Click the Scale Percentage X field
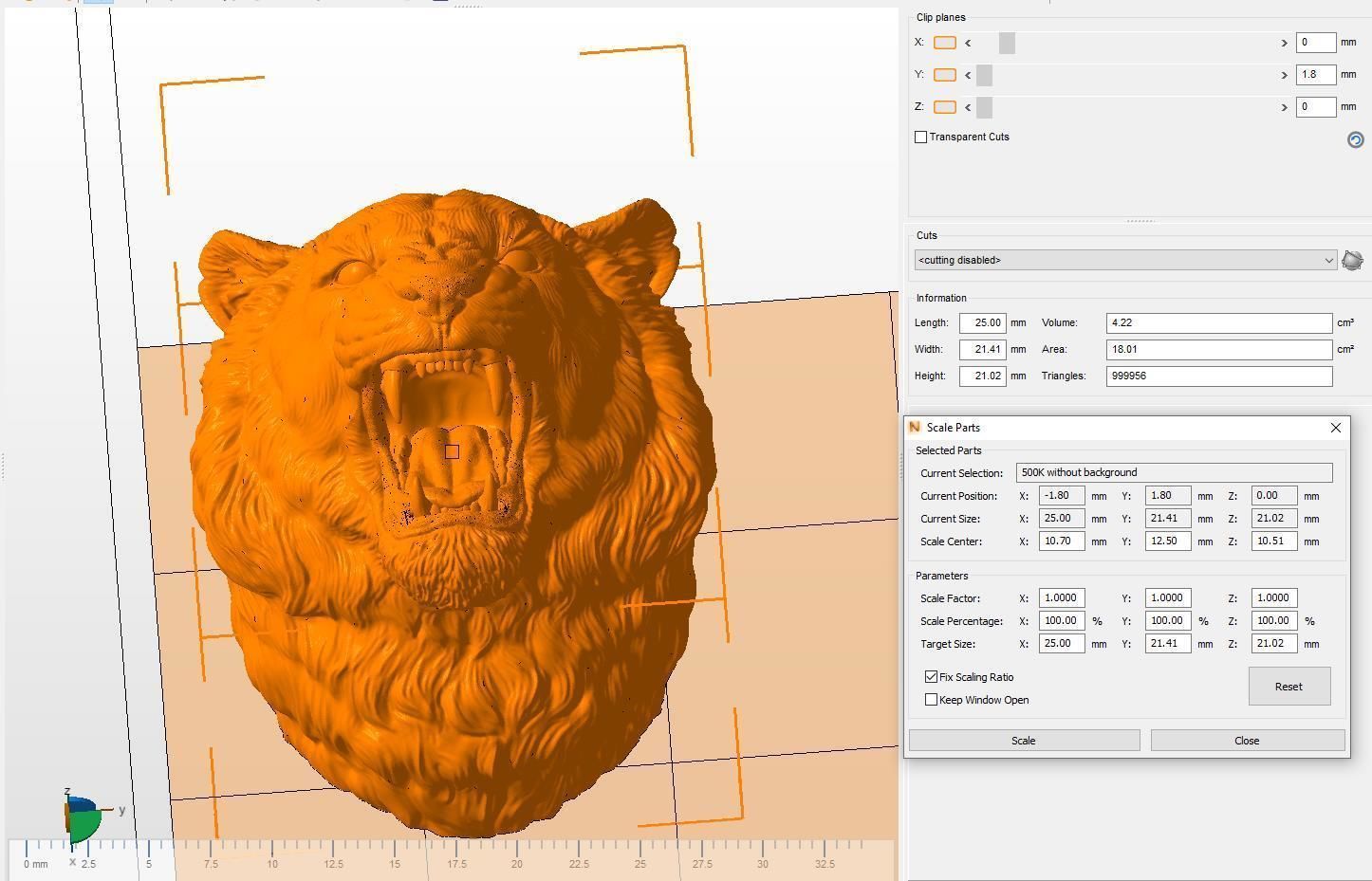The height and width of the screenshot is (881, 1372). pyautogui.click(x=1062, y=621)
